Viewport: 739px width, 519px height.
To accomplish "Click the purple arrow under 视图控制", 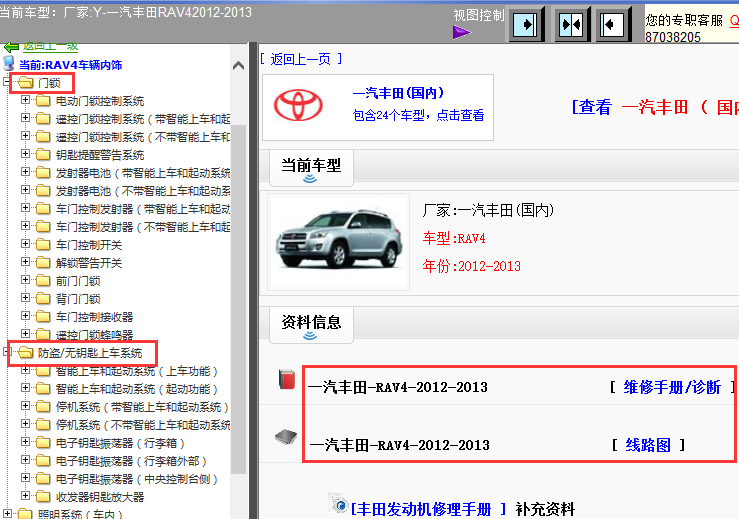I will (461, 33).
